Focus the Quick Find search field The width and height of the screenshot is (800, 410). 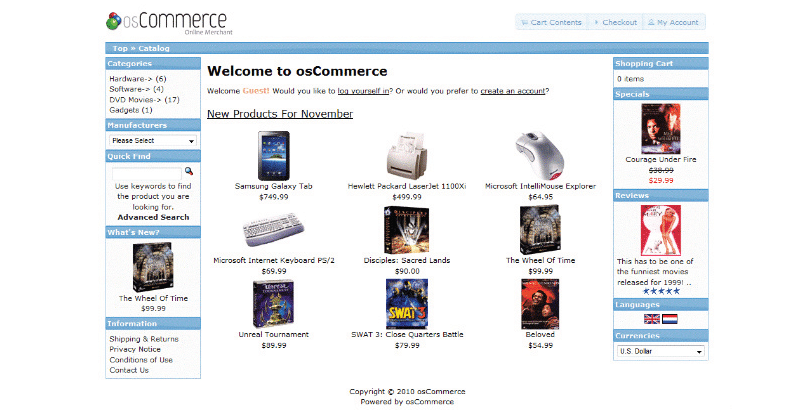pyautogui.click(x=147, y=172)
